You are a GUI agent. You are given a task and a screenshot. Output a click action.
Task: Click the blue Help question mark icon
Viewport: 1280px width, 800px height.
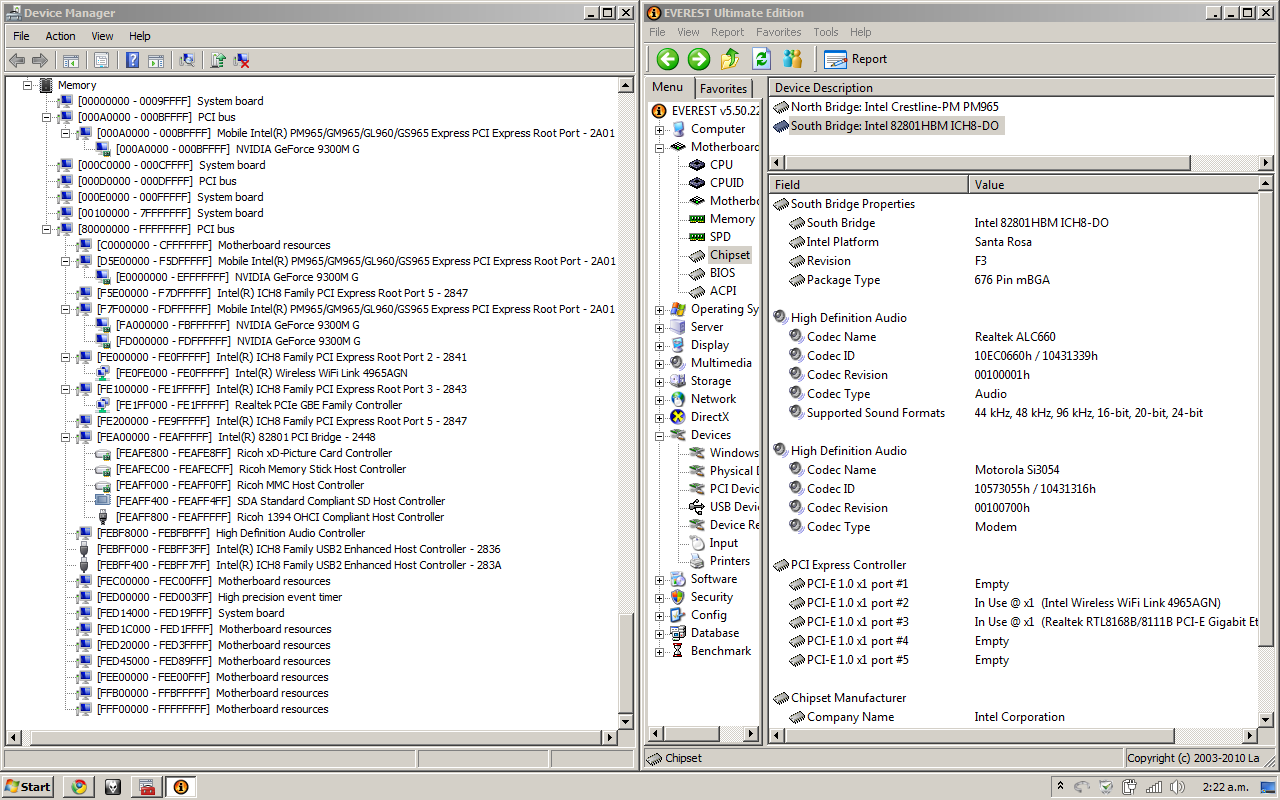click(x=132, y=61)
